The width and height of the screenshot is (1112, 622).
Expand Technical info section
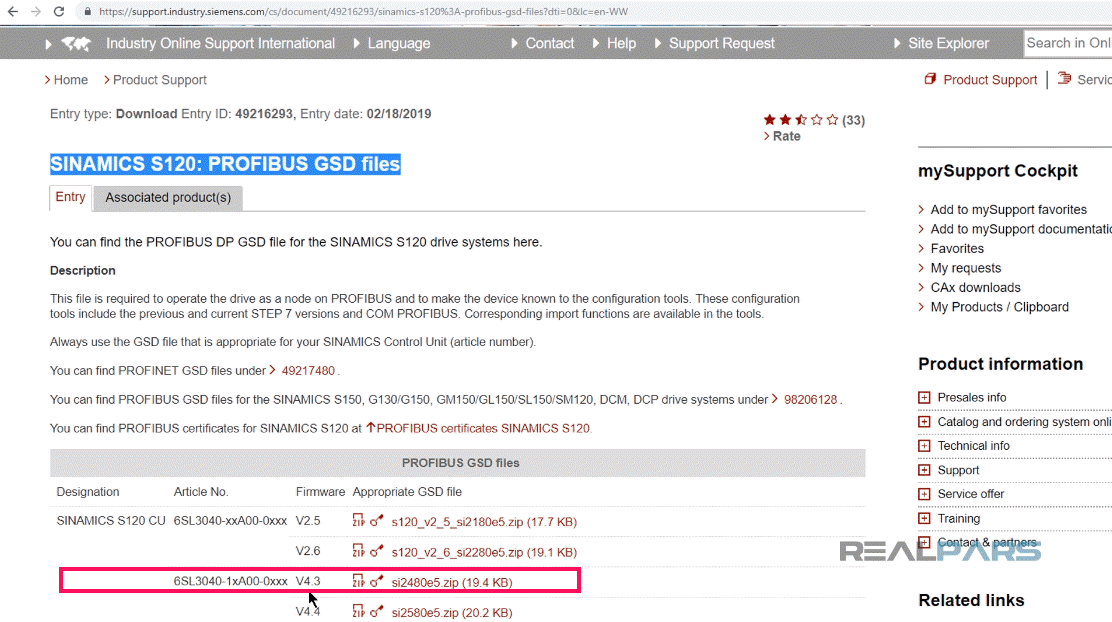[x=924, y=446]
